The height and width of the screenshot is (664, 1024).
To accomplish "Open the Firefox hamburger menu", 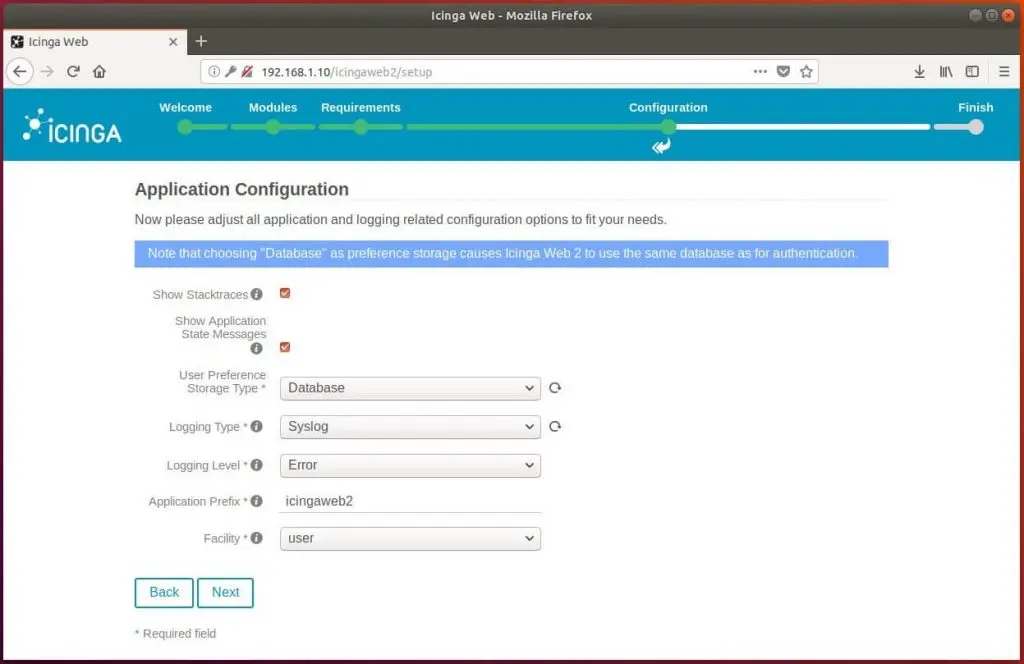I will [1004, 72].
